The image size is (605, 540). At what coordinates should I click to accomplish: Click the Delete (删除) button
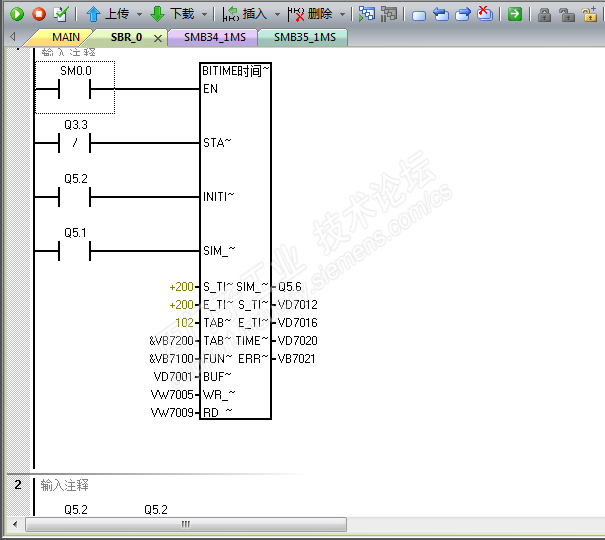click(x=310, y=14)
